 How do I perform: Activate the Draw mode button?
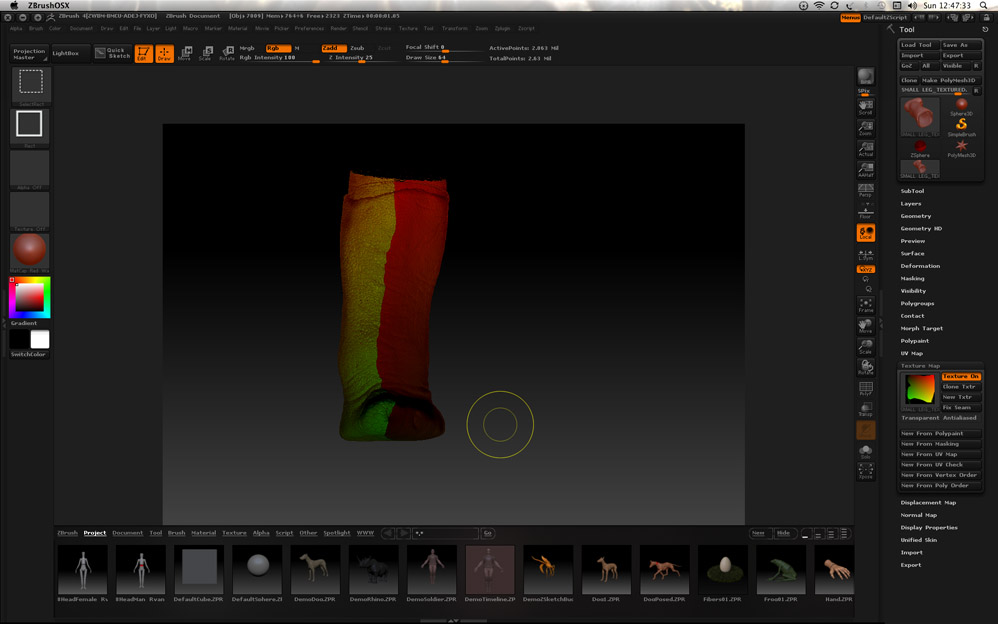(164, 53)
